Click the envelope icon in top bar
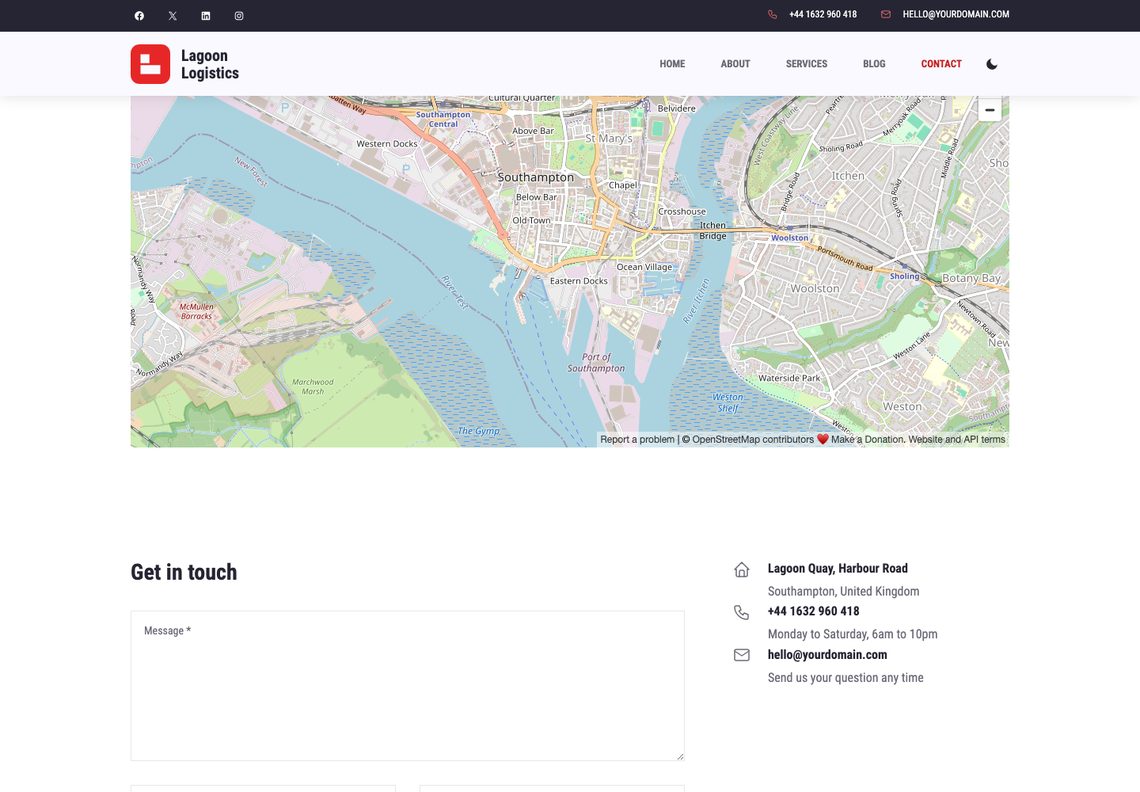Image resolution: width=1140 pixels, height=792 pixels. tap(886, 15)
